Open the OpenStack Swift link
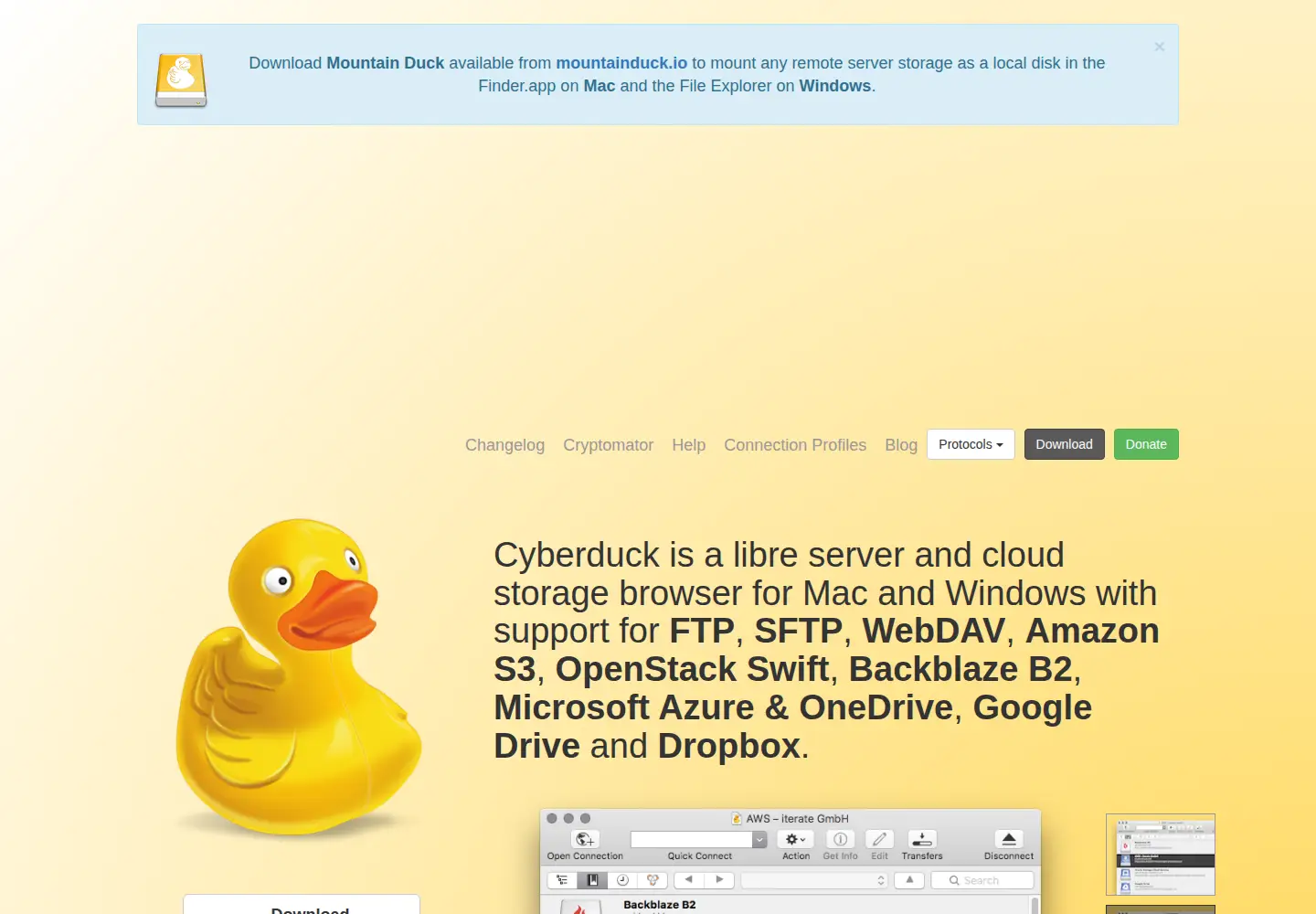Screen dimensions: 1316x914 (x=692, y=670)
